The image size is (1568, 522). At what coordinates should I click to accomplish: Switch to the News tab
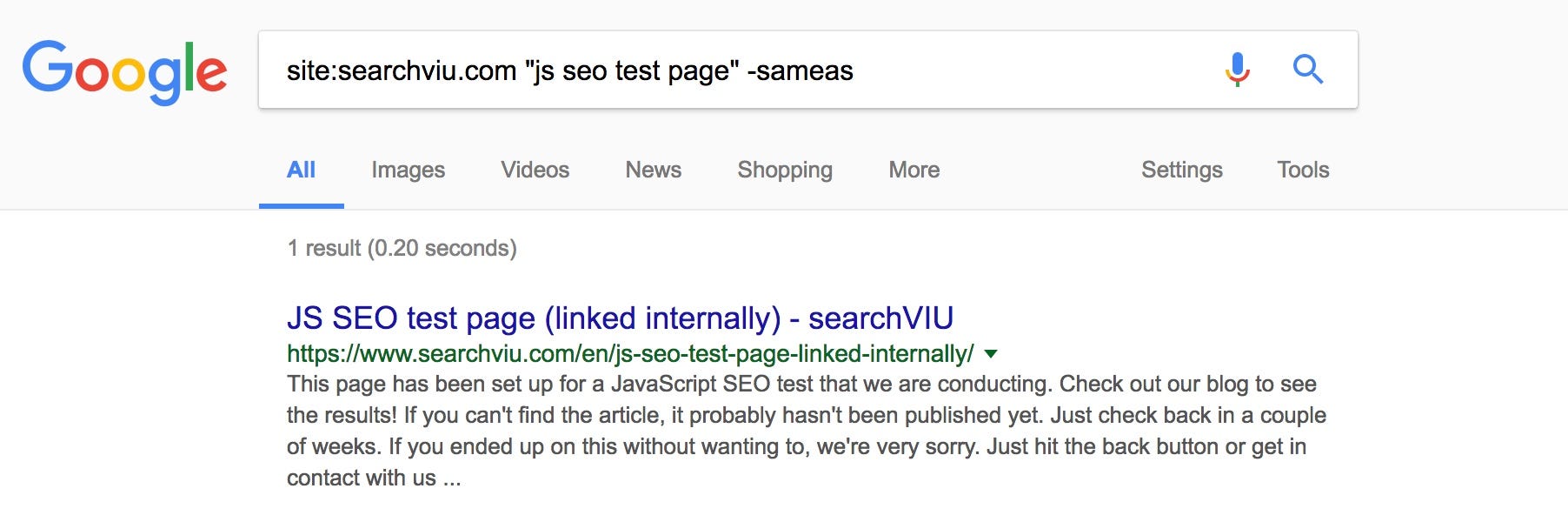click(653, 170)
